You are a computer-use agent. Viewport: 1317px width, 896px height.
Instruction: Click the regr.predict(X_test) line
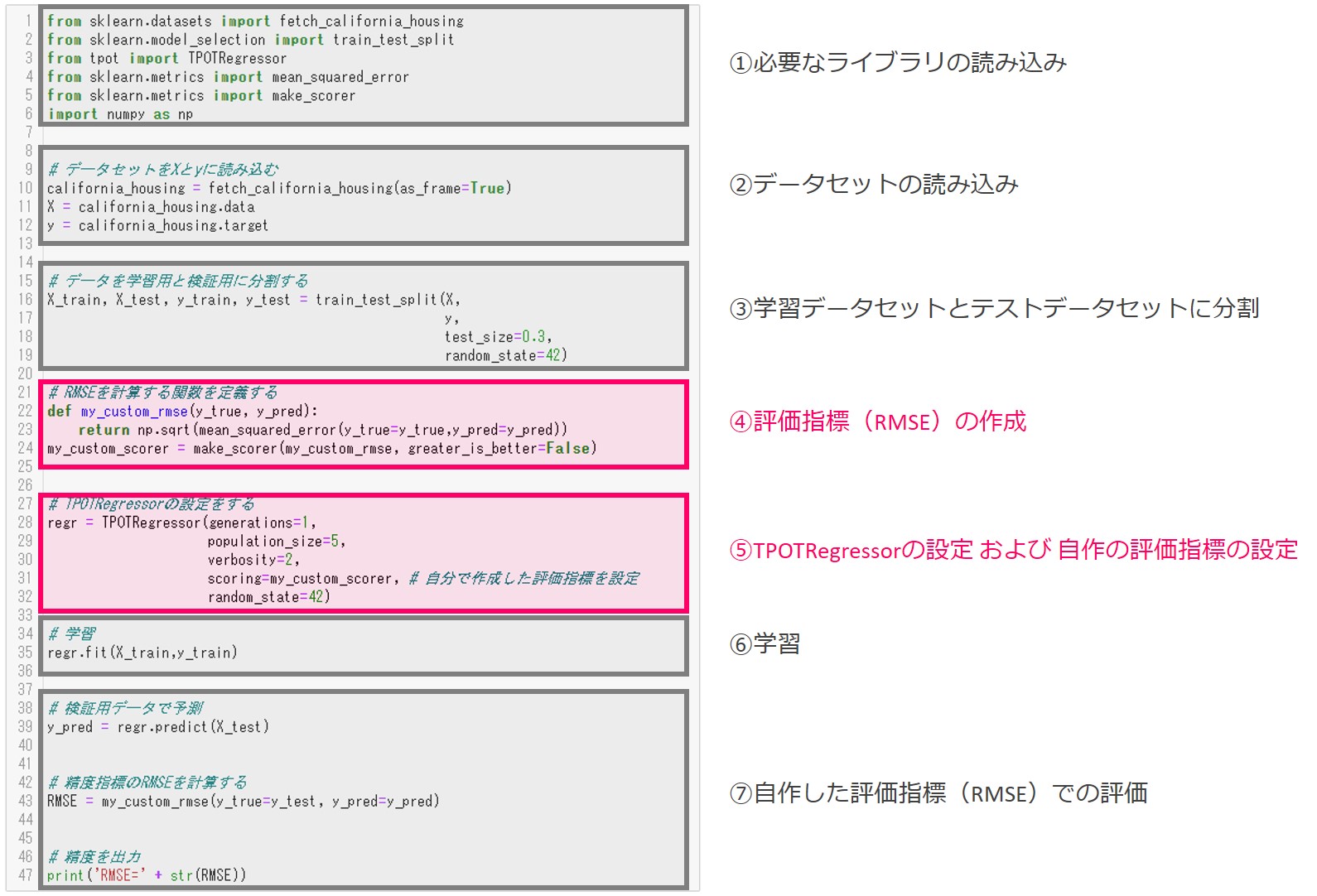coord(158,727)
